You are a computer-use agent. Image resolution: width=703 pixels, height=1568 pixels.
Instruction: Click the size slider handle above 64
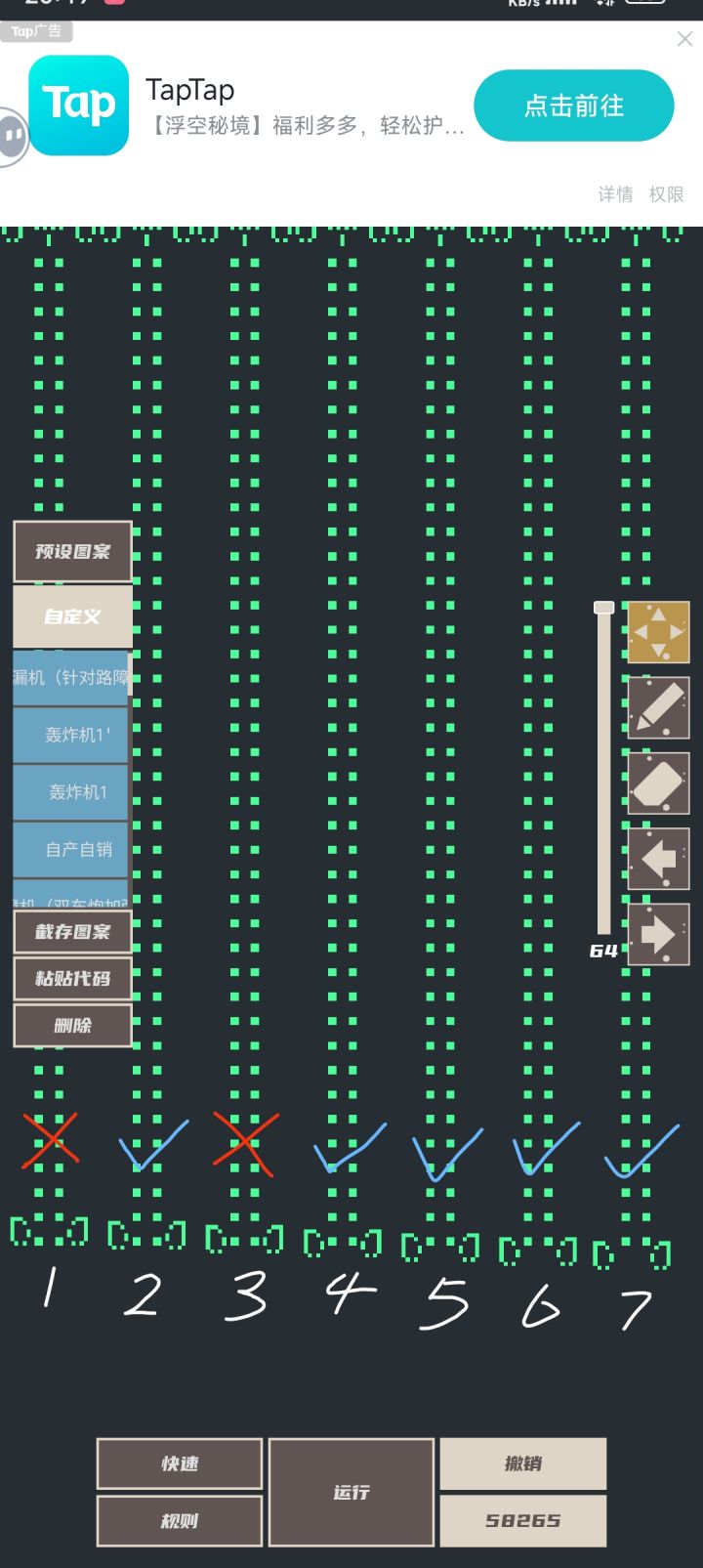604,608
